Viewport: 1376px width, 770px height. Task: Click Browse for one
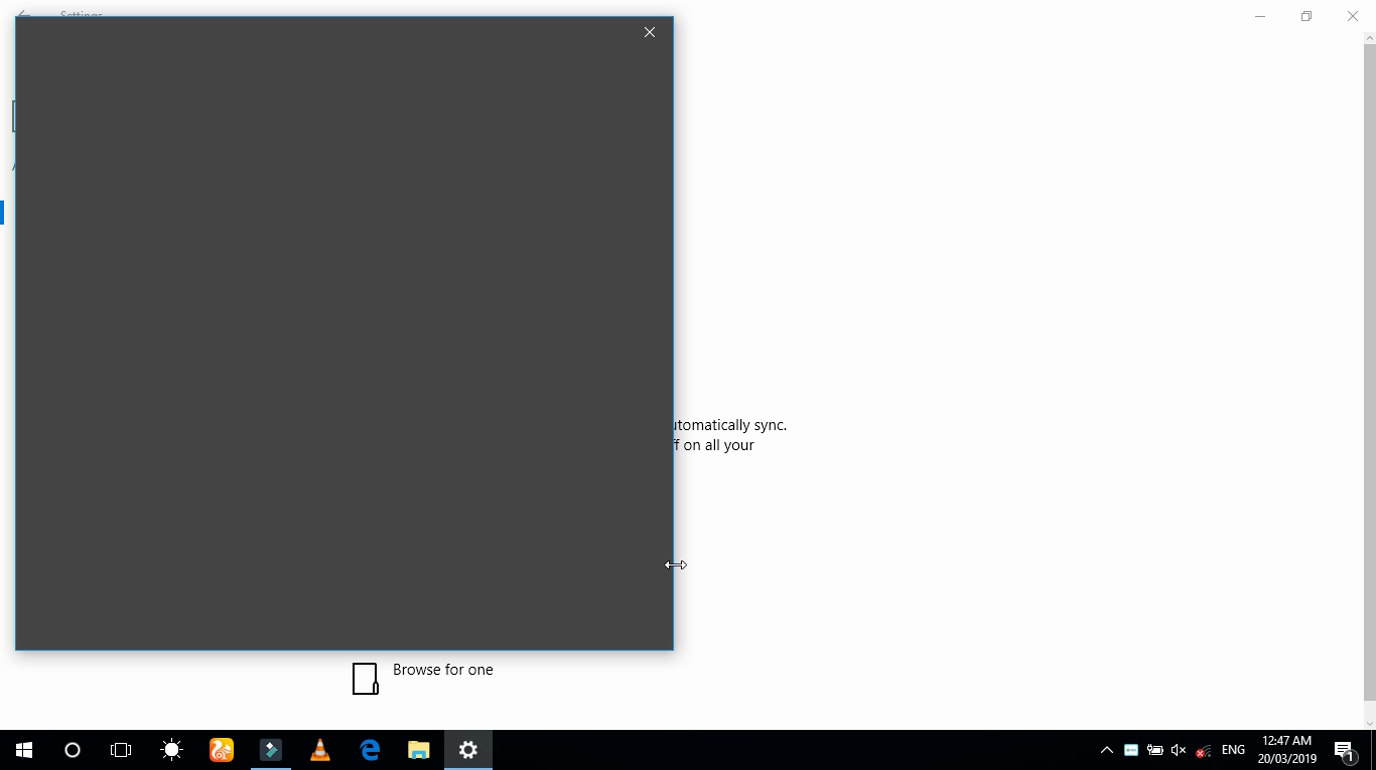442,670
